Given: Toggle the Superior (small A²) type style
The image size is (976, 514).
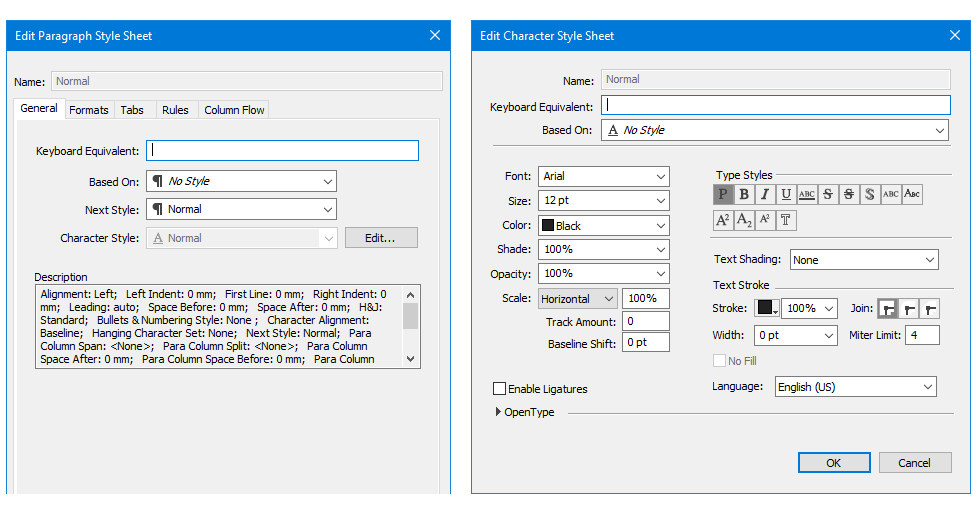Looking at the screenshot, I should (765, 220).
